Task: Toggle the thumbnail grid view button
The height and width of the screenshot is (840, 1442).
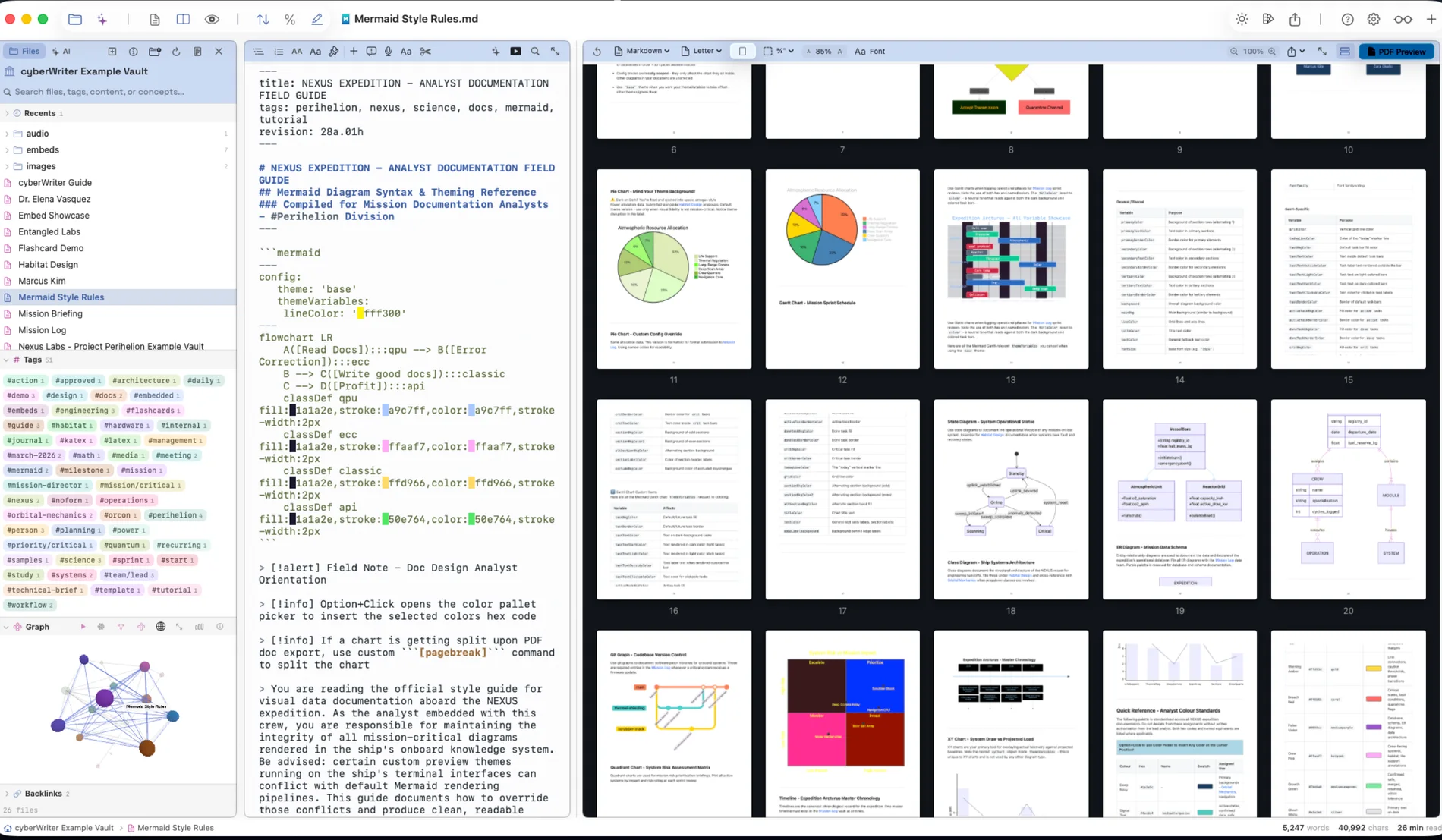Action: tap(1345, 52)
